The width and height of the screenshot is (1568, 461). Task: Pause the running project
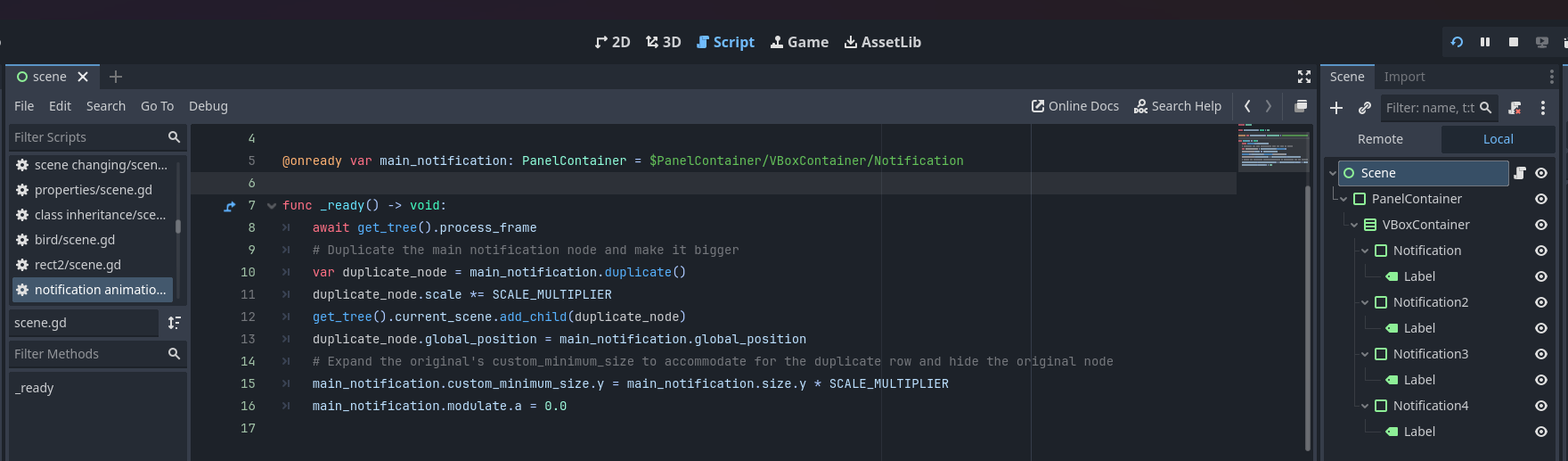coord(1485,42)
